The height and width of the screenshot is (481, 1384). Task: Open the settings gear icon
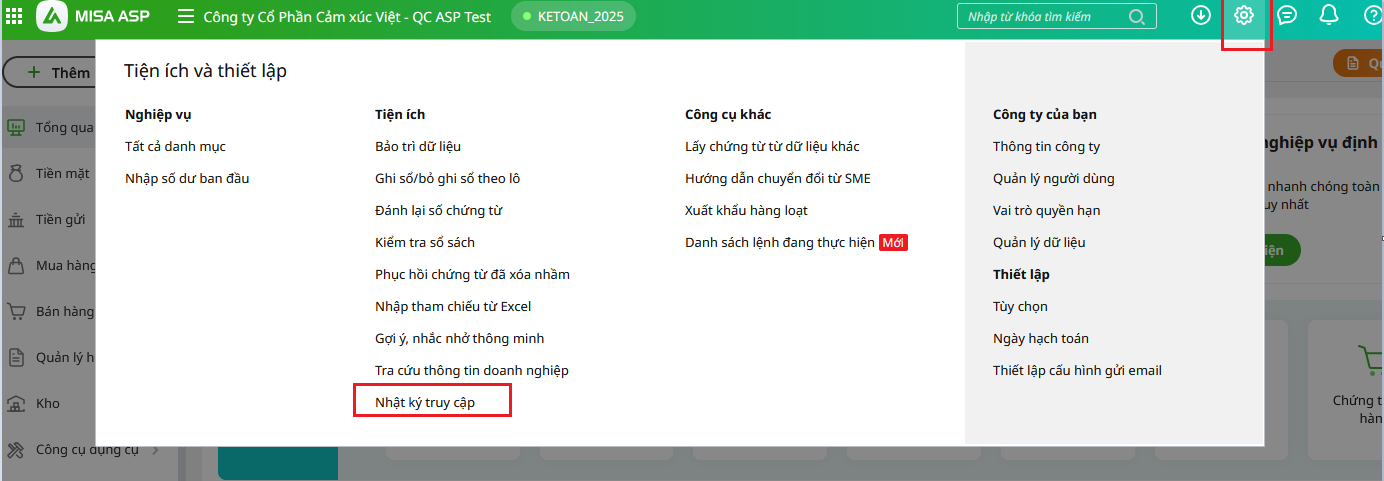click(x=1244, y=16)
